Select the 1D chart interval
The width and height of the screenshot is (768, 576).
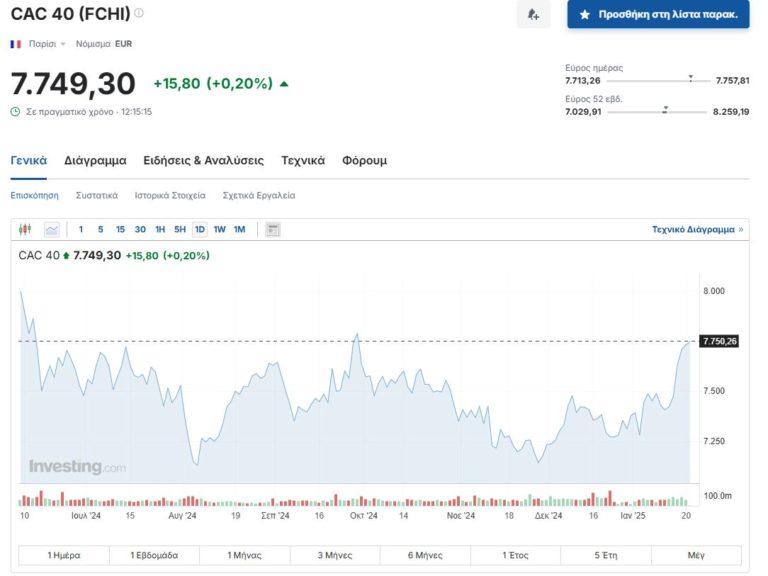tap(200, 230)
